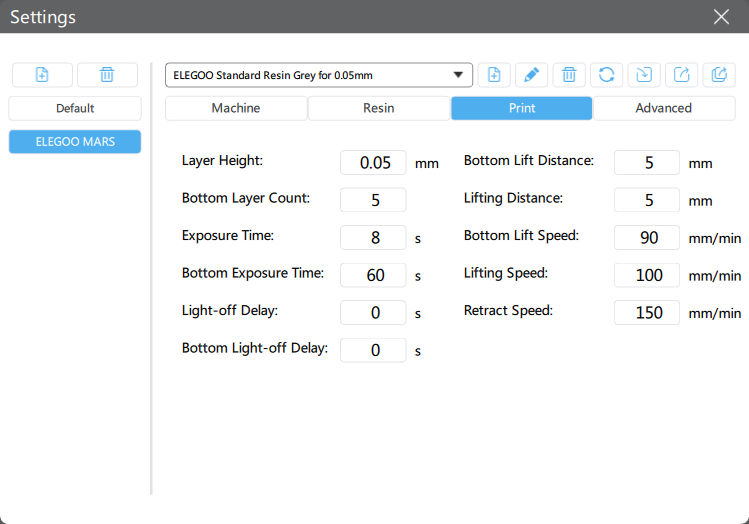Switch to the Machine tab
The height and width of the screenshot is (524, 749).
[236, 108]
